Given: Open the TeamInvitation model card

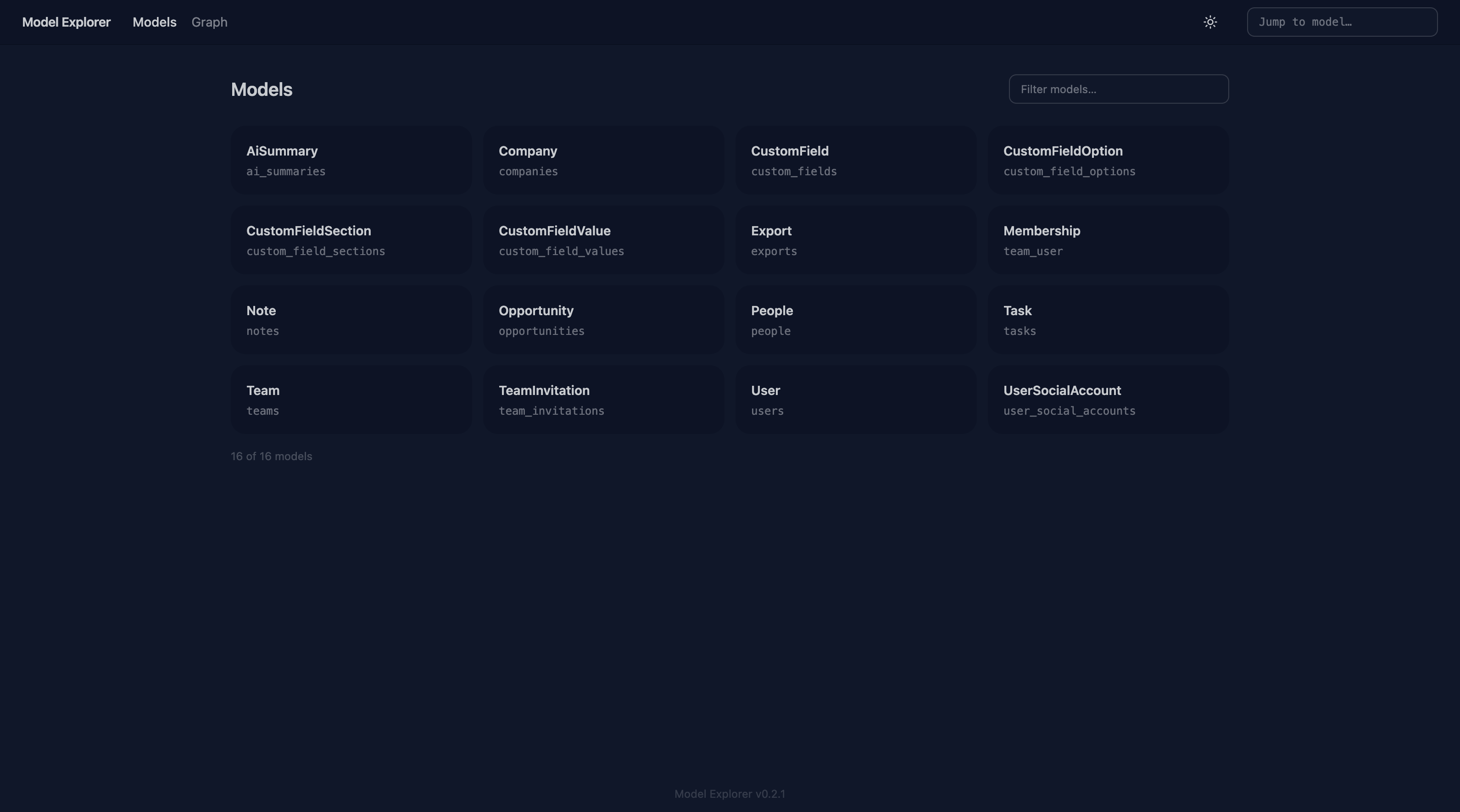Looking at the screenshot, I should tap(603, 400).
